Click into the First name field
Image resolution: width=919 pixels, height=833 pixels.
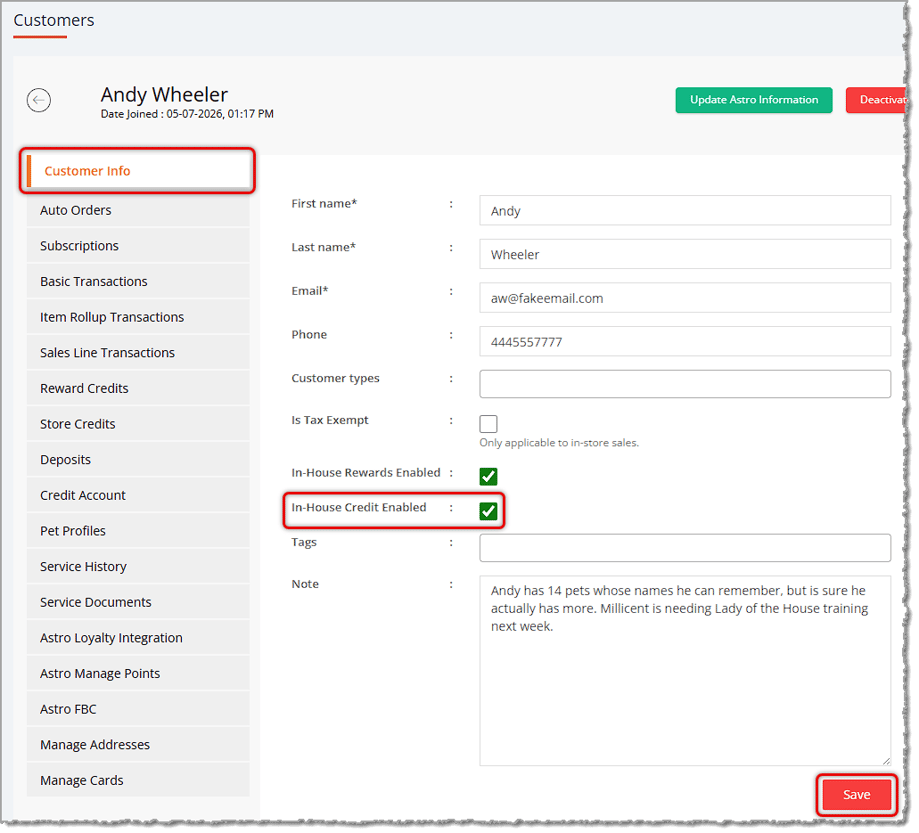click(x=685, y=210)
